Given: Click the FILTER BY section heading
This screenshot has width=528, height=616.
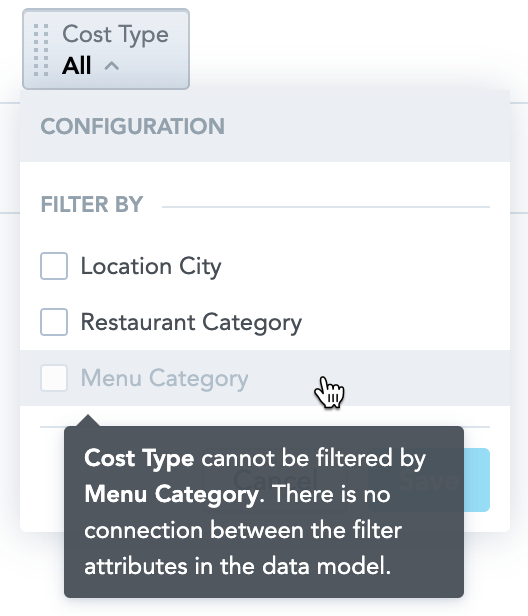Looking at the screenshot, I should coord(92,204).
